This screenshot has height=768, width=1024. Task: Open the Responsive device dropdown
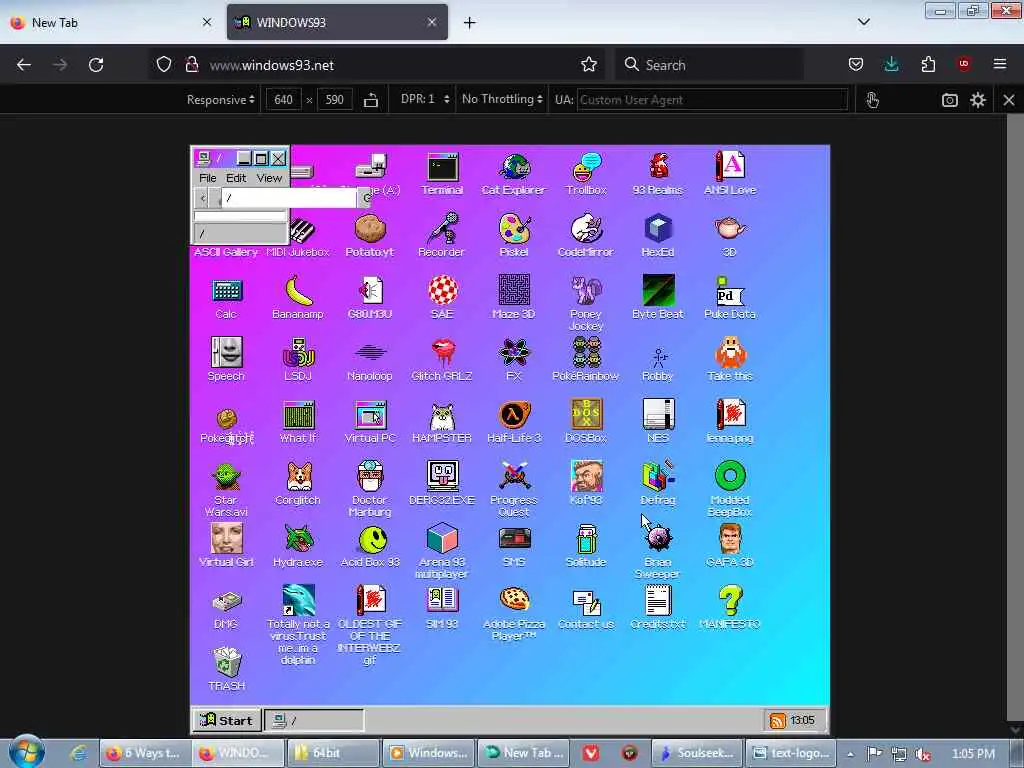click(x=220, y=100)
